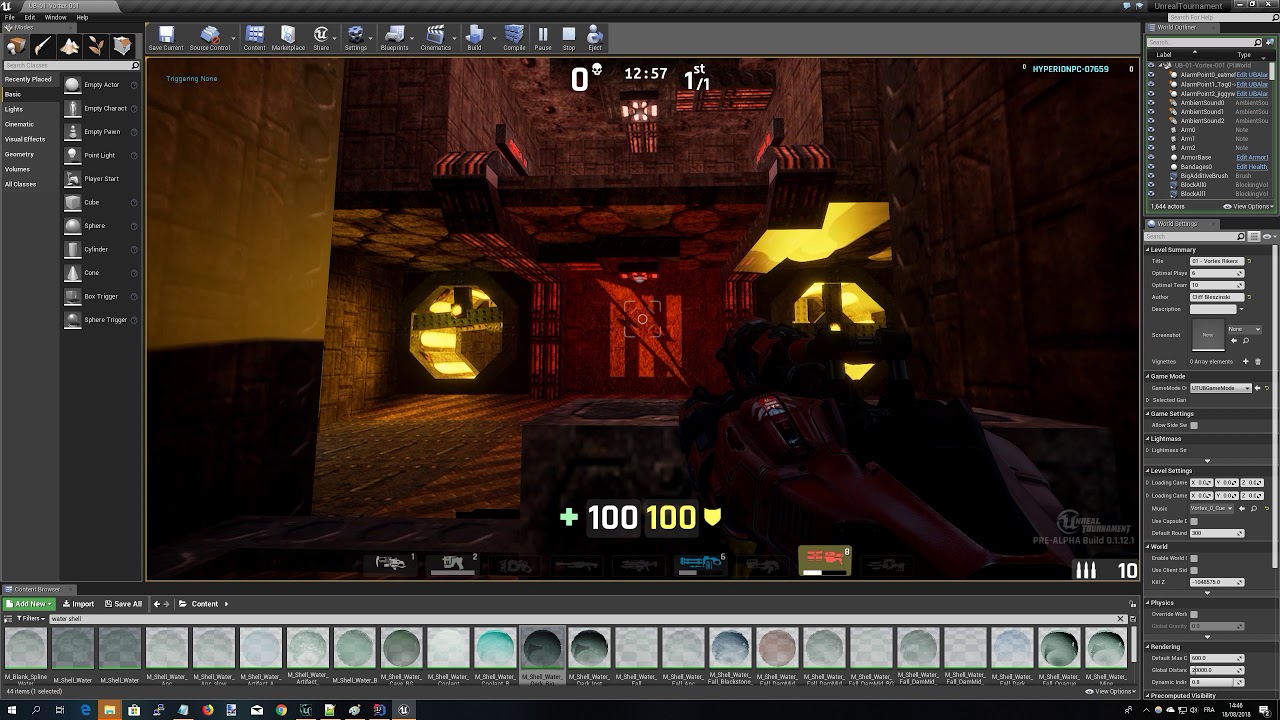Viewport: 1280px width, 720px height.
Task: Eject from the player controller
Action: point(595,38)
